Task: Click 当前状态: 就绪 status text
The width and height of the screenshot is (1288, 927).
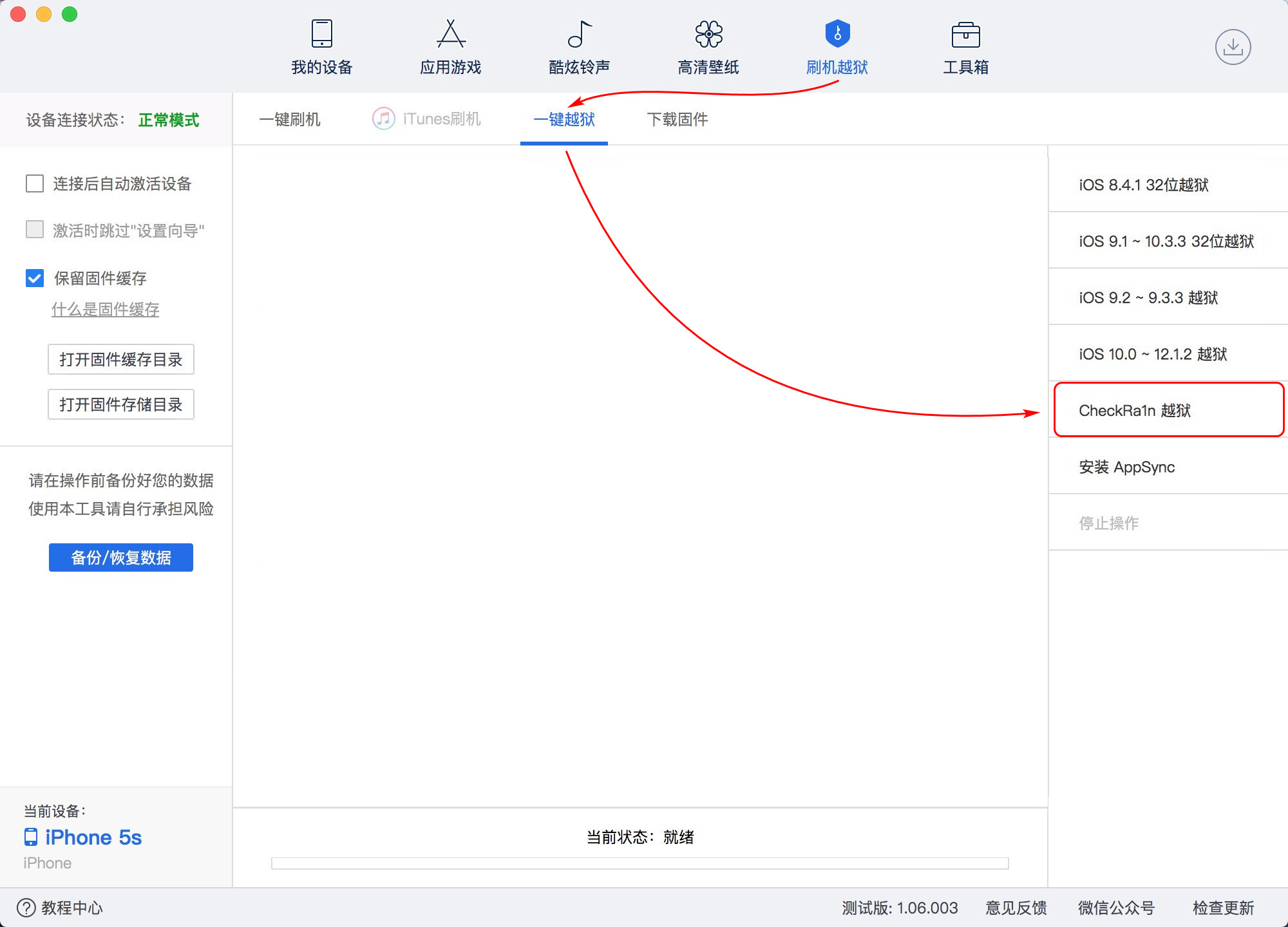Action: click(x=640, y=837)
